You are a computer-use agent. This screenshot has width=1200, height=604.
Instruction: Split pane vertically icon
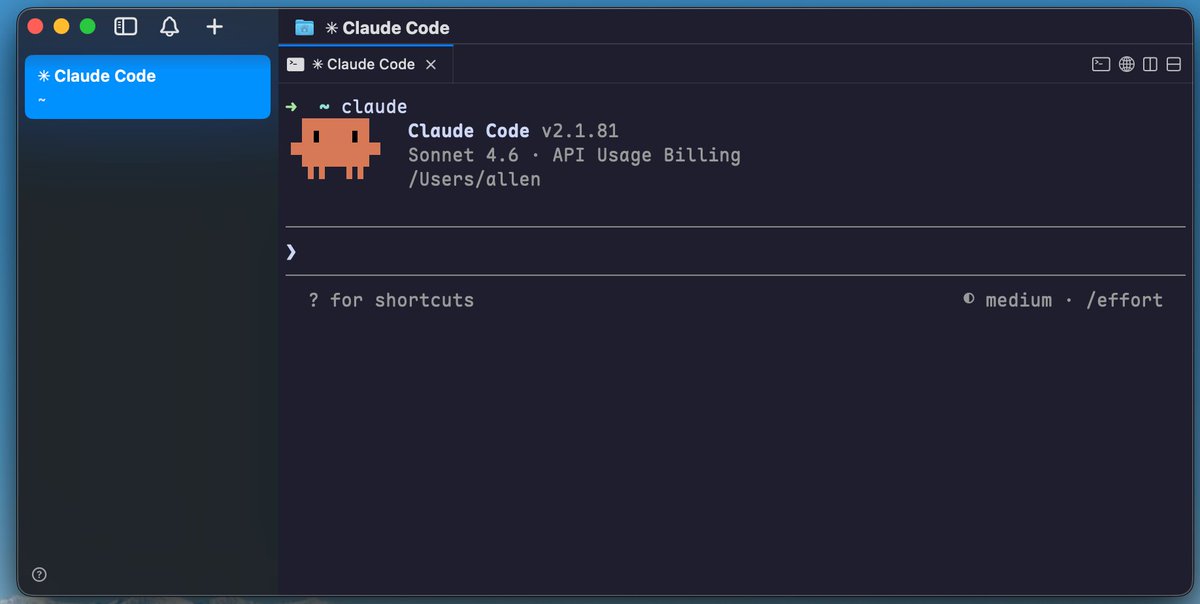pyautogui.click(x=1150, y=64)
